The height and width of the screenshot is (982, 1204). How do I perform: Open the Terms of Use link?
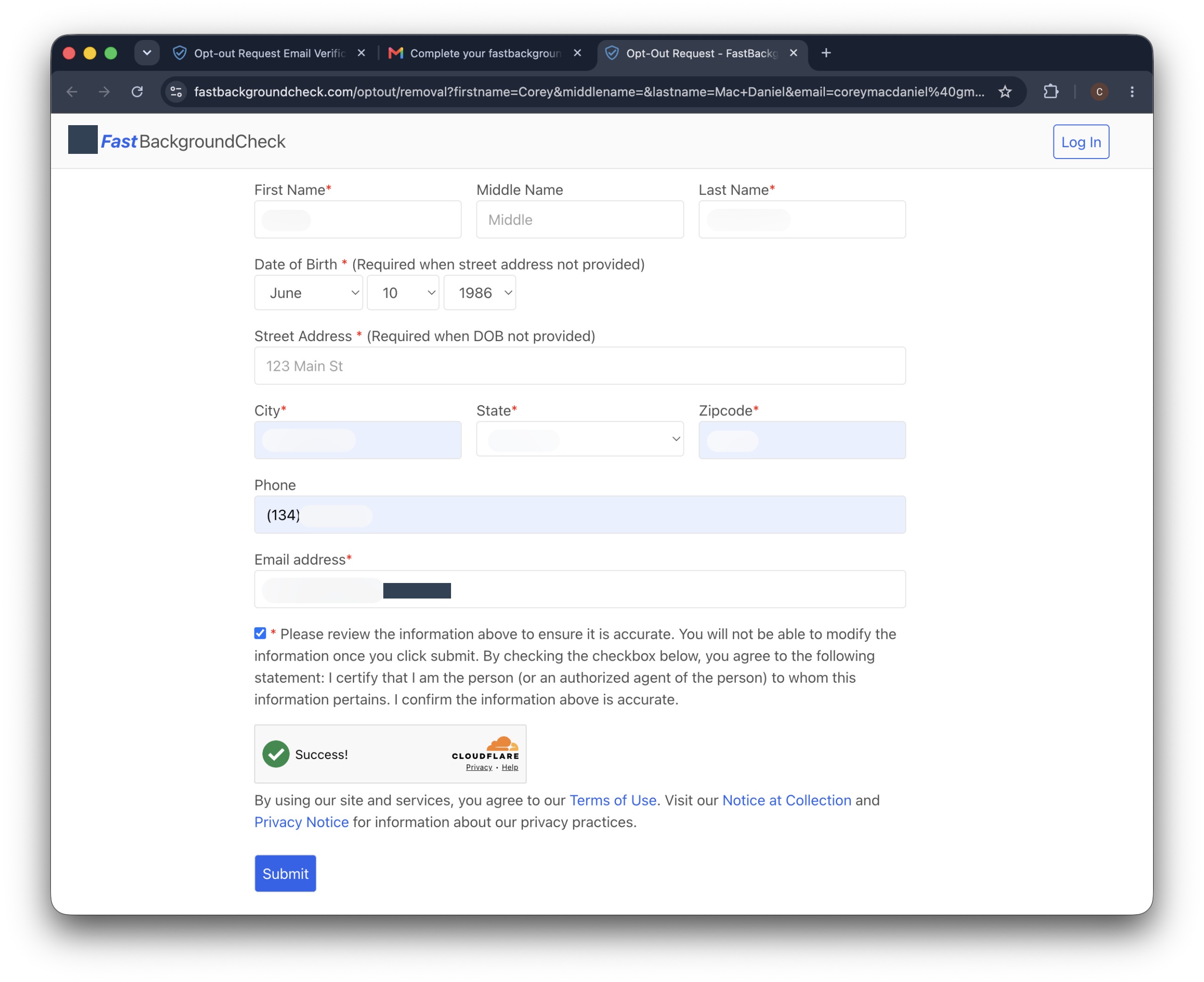point(613,800)
